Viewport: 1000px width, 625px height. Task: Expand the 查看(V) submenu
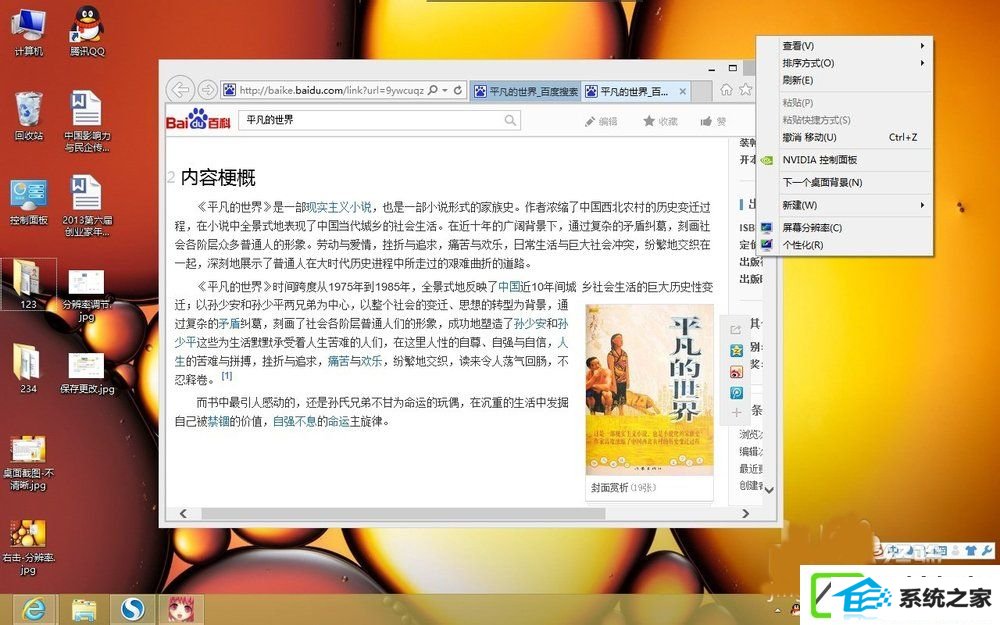844,46
